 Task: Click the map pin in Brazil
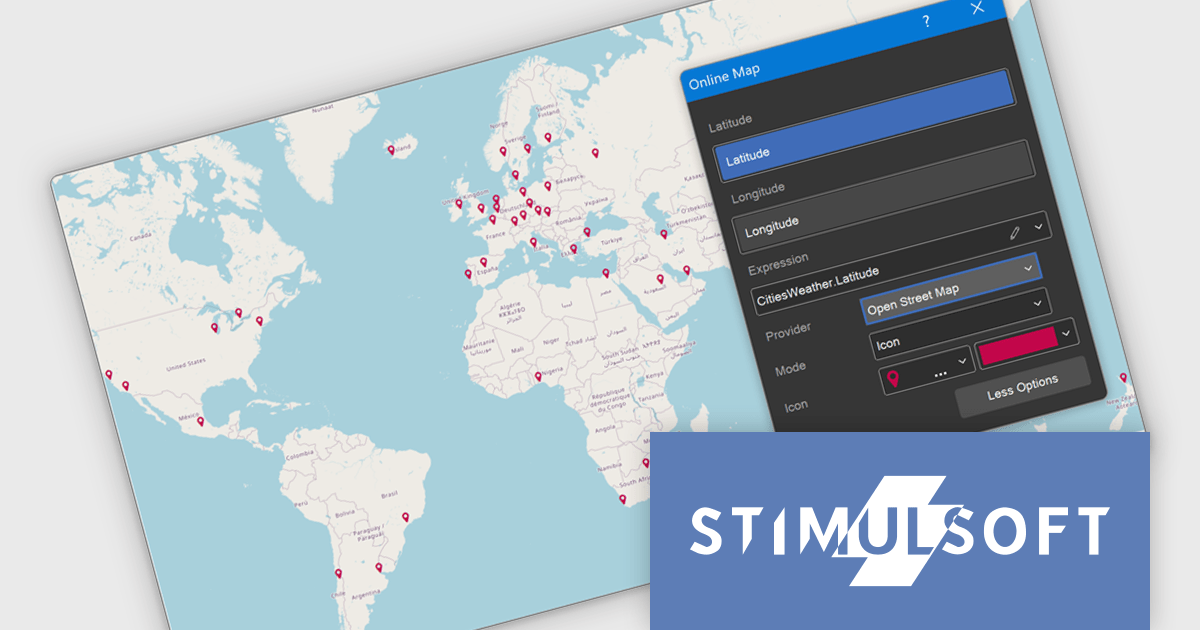pos(405,518)
